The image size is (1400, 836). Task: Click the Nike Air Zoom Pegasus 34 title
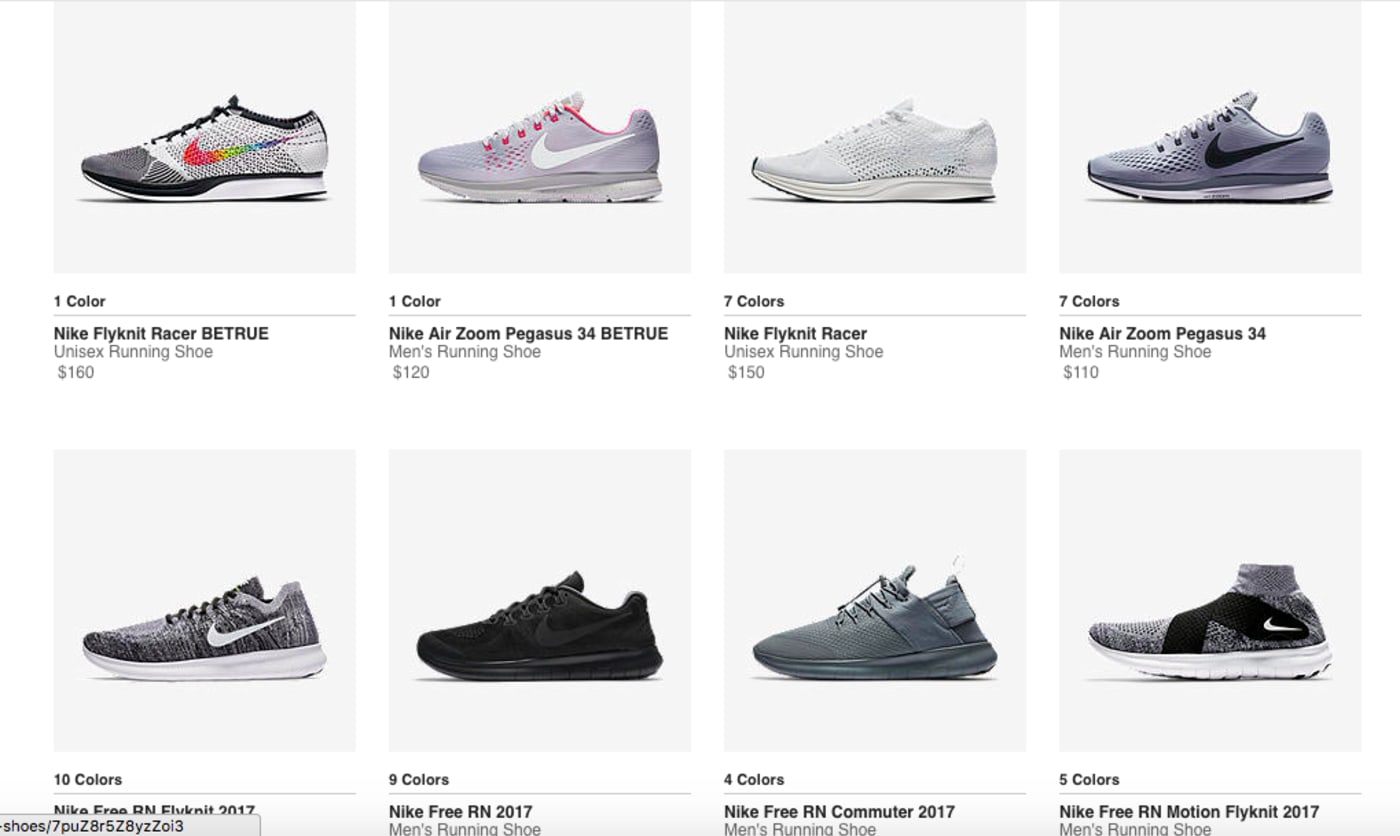[1162, 333]
